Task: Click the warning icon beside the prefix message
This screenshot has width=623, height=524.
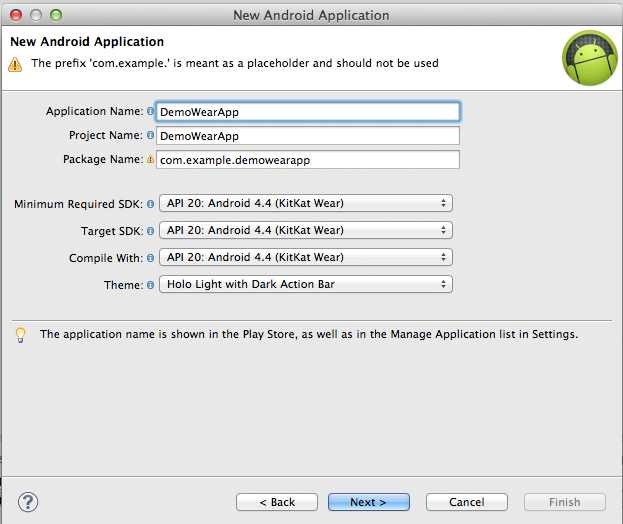Action: point(15,64)
